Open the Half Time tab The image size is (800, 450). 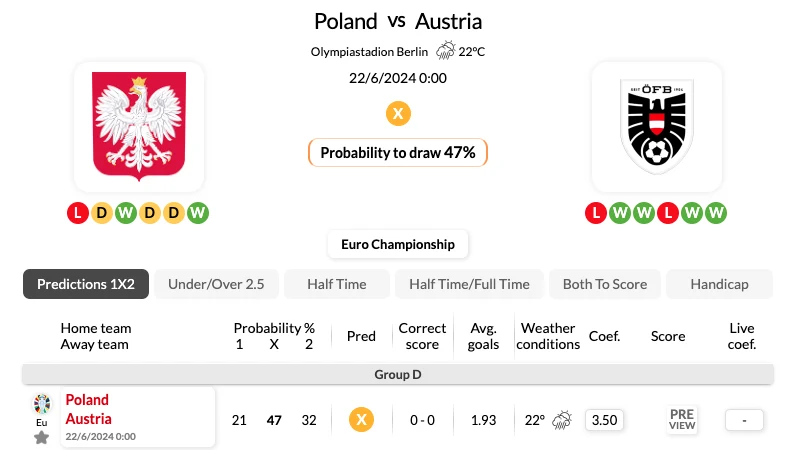click(x=337, y=284)
